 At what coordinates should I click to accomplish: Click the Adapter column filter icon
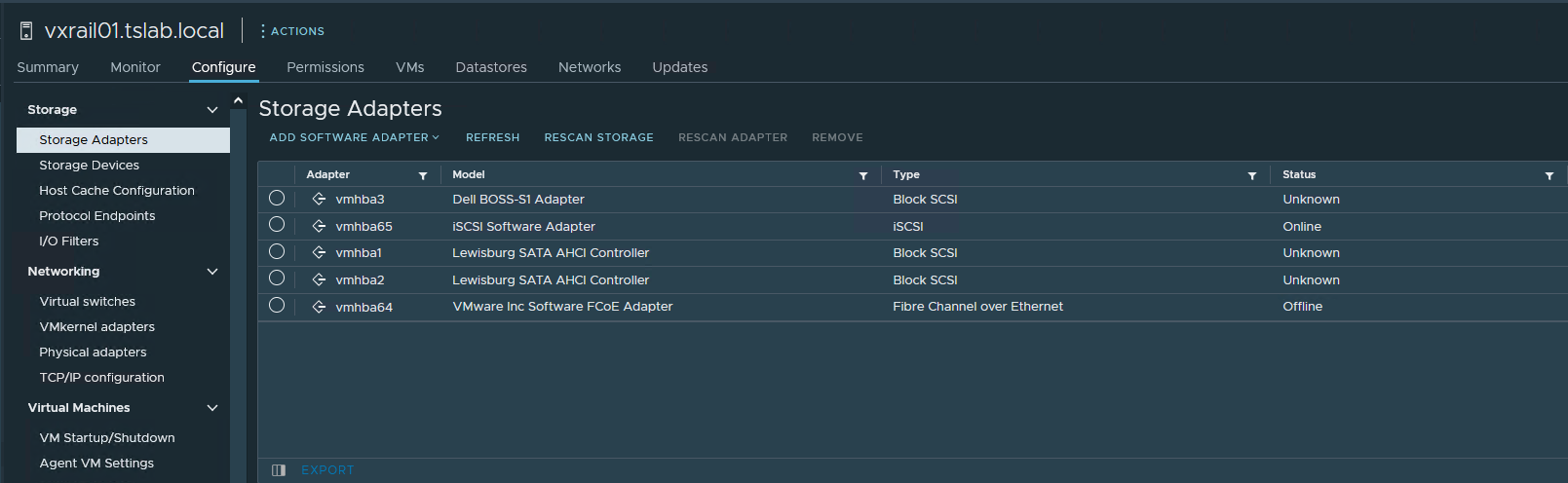click(423, 175)
